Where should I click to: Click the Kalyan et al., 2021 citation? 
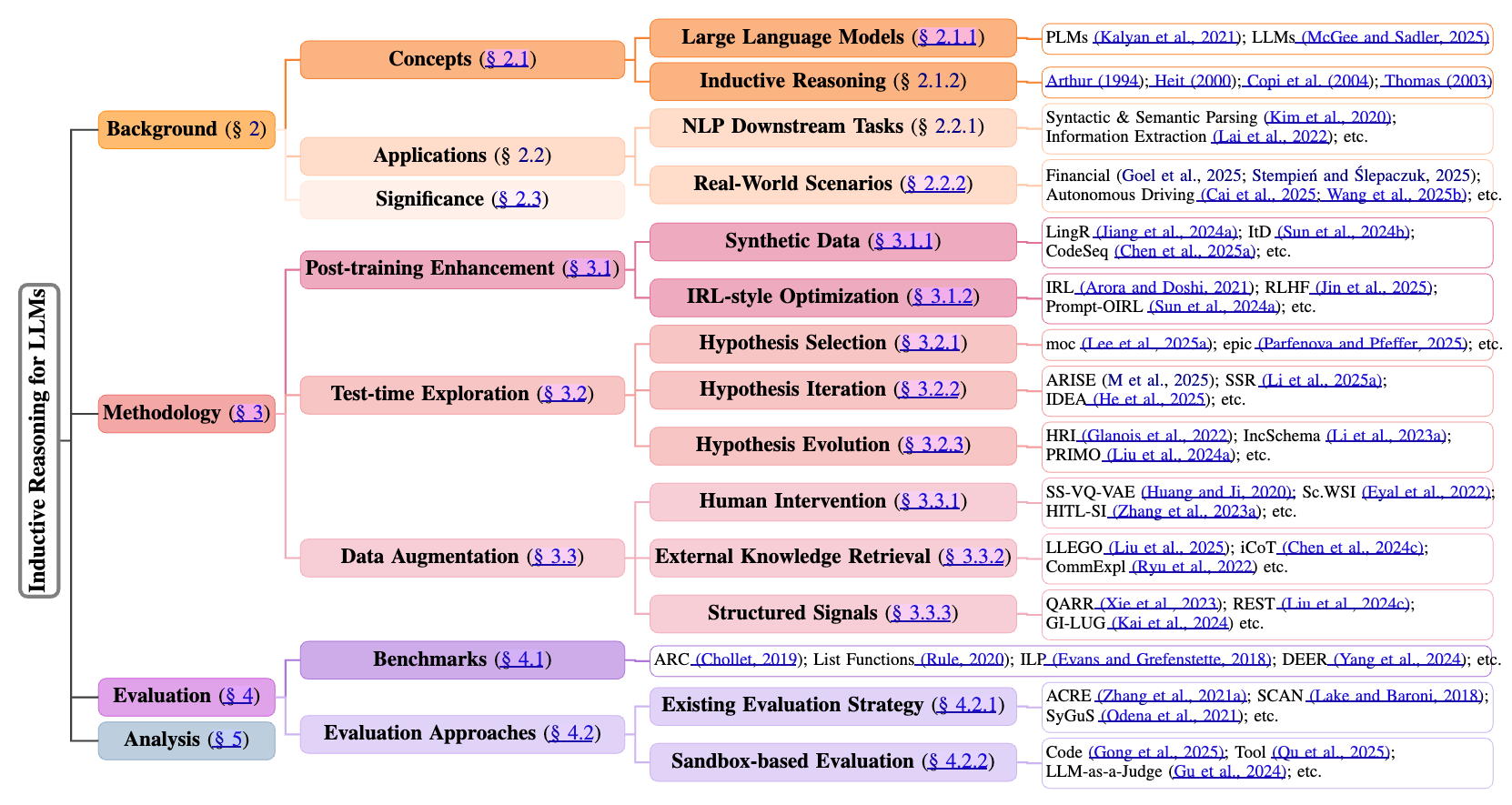click(1165, 37)
